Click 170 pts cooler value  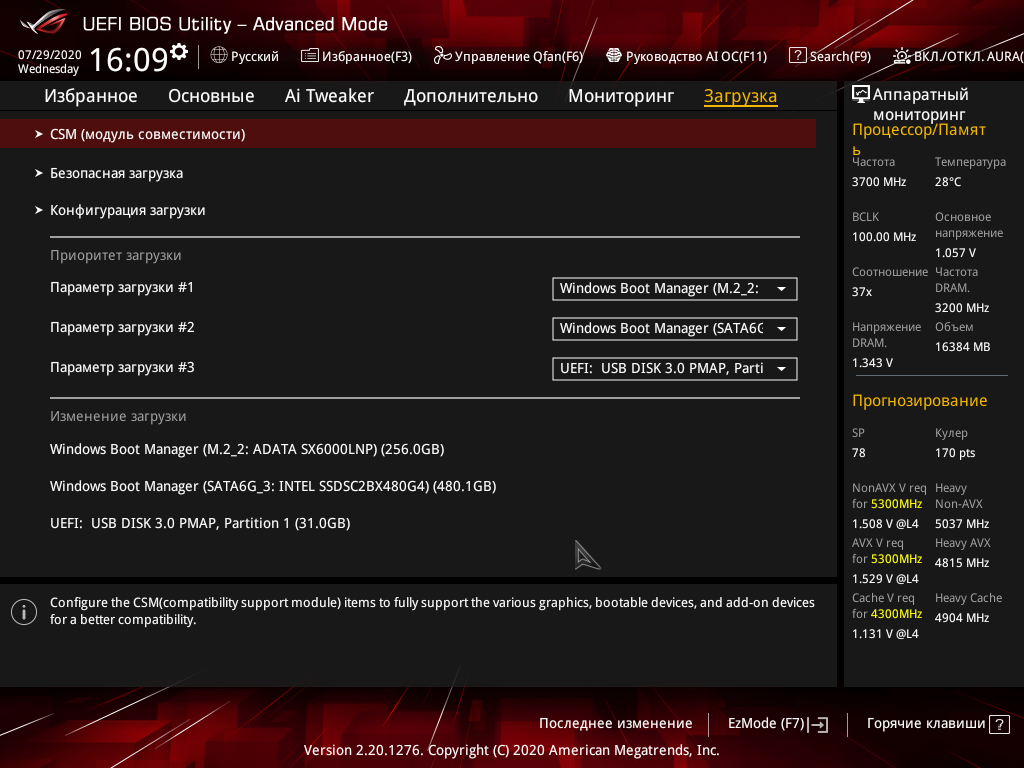click(955, 453)
